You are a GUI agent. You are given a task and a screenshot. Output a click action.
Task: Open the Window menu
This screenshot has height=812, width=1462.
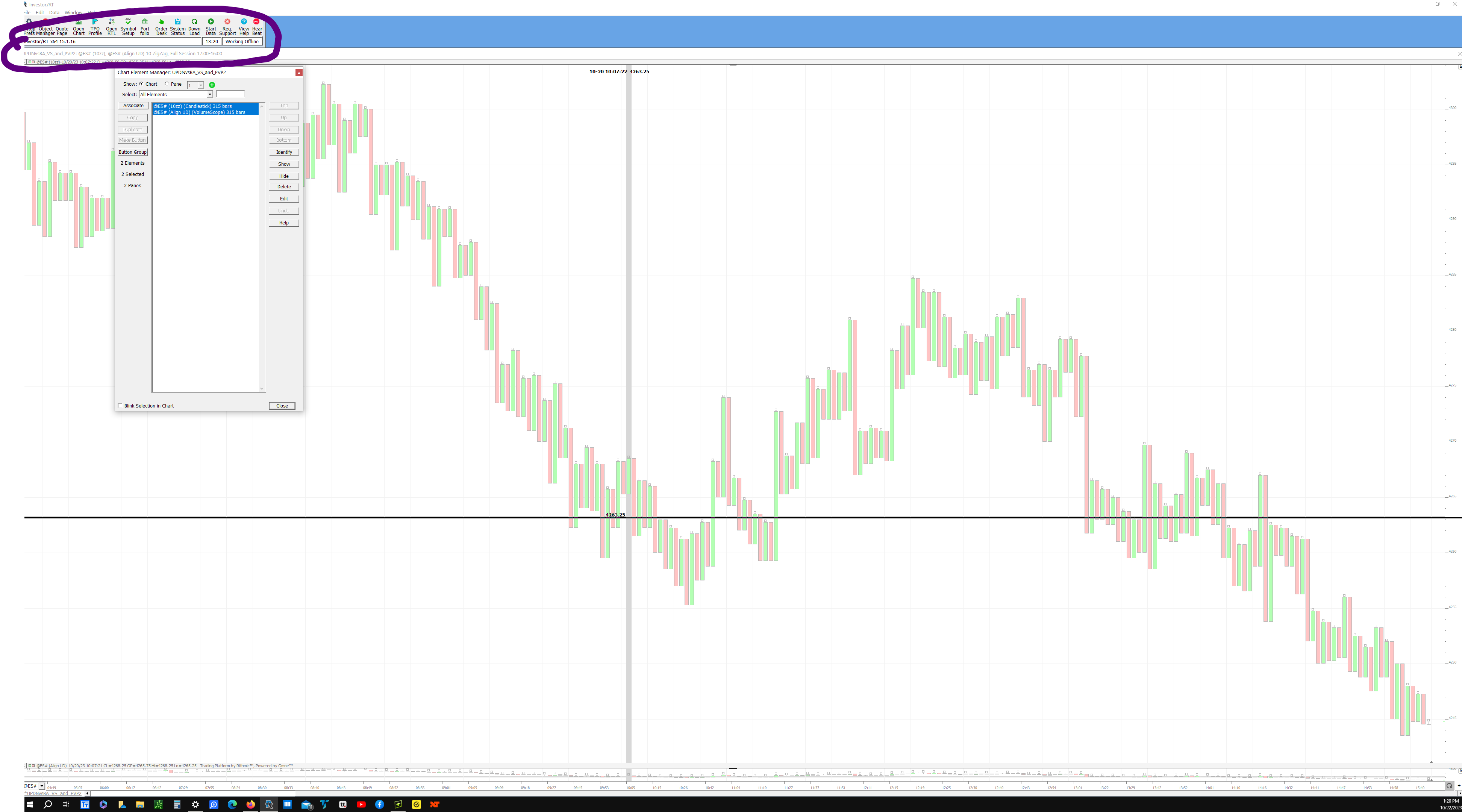click(73, 12)
